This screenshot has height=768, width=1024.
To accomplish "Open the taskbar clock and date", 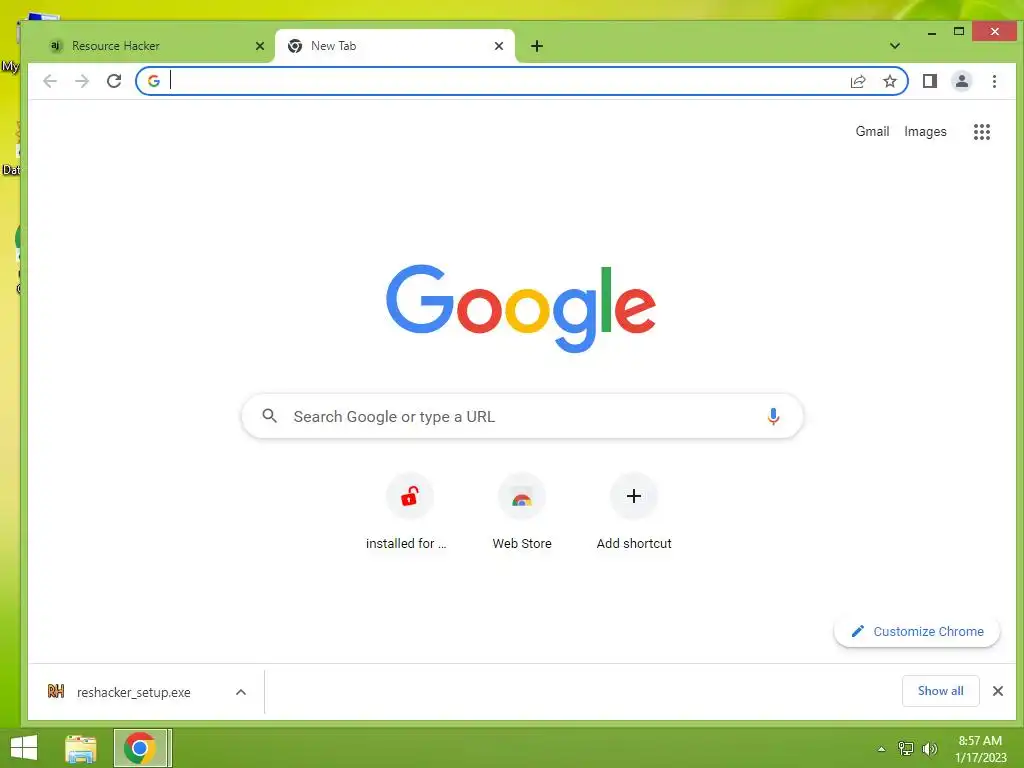I will click(x=980, y=749).
